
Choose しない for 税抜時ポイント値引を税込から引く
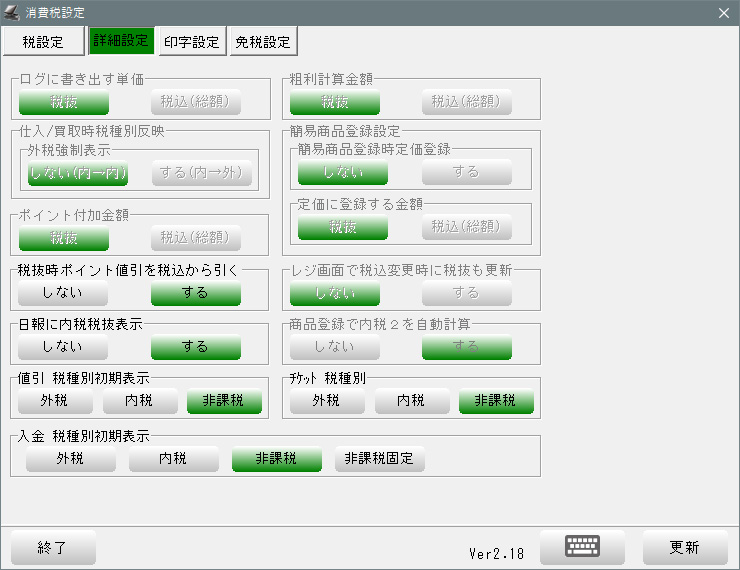click(64, 293)
